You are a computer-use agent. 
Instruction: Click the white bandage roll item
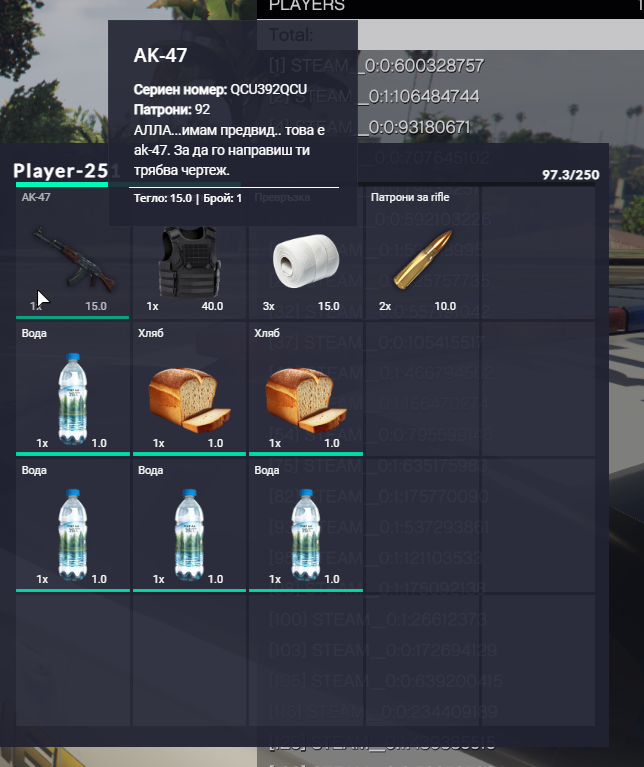click(306, 253)
